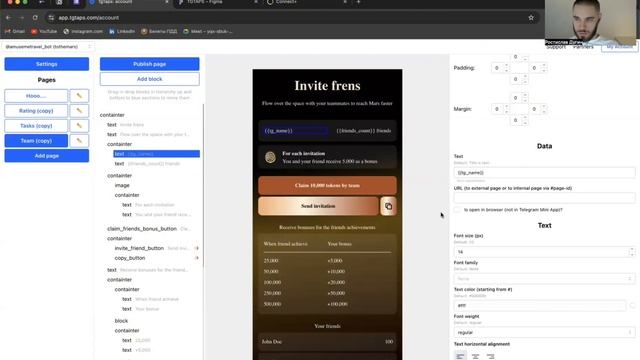640x360 pixels.
Task: Select the 'block' tree row
Action: click(x=121, y=321)
